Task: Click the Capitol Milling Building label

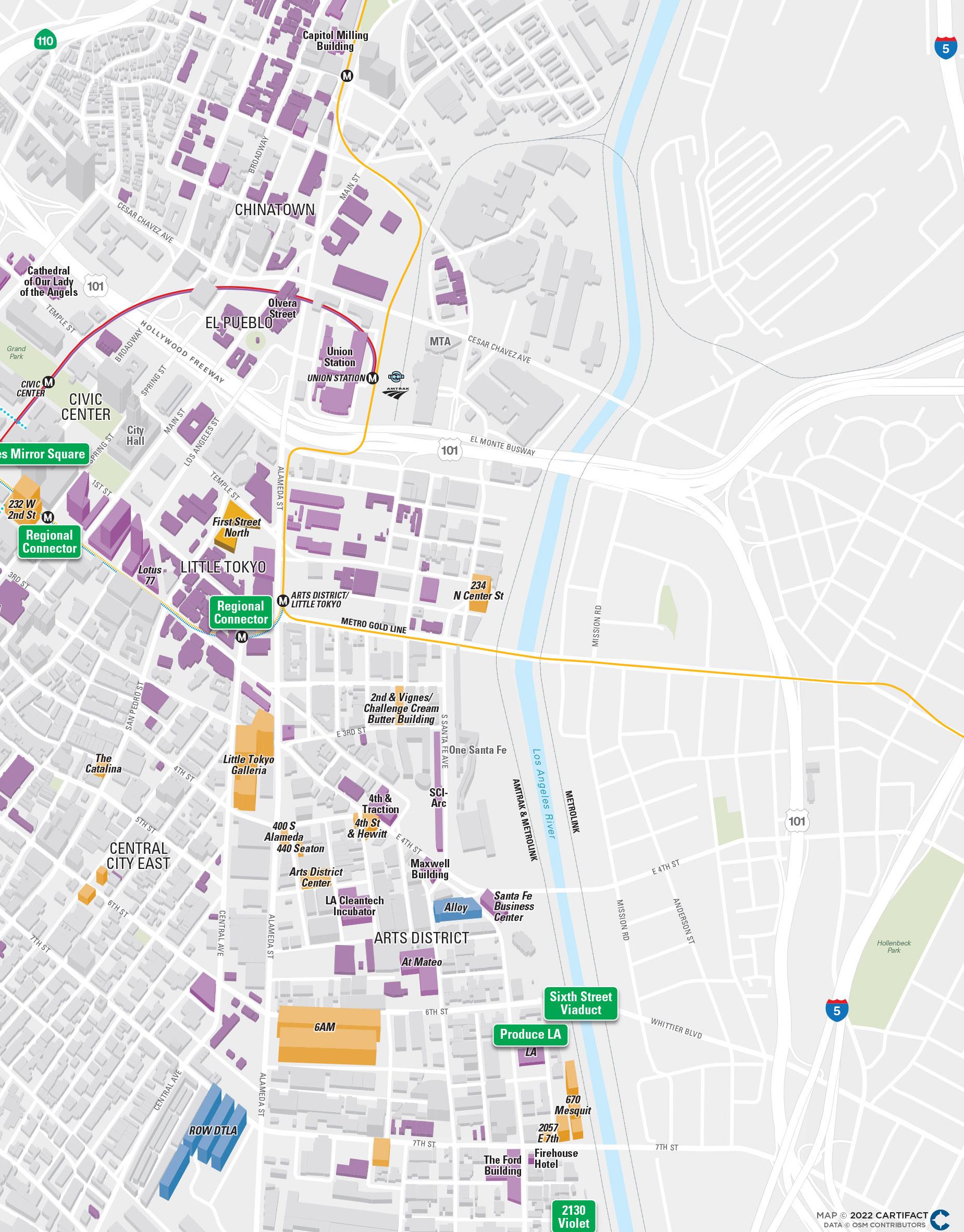Action: [335, 41]
